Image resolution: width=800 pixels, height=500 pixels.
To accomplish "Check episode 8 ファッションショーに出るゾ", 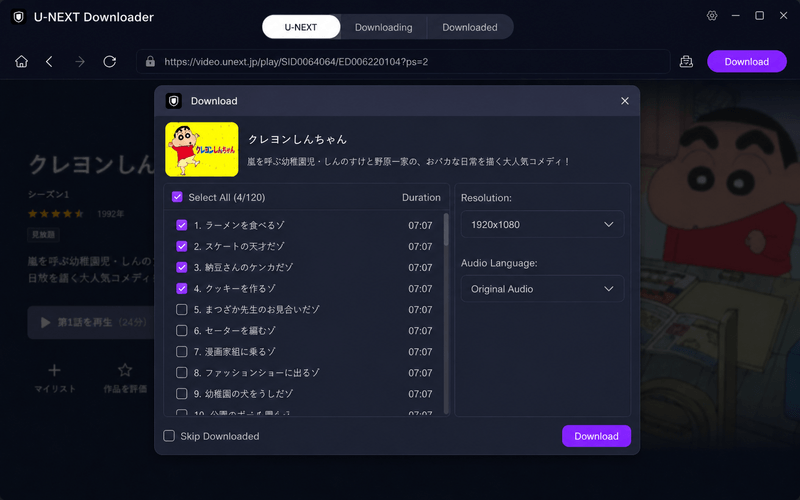I will (x=182, y=372).
